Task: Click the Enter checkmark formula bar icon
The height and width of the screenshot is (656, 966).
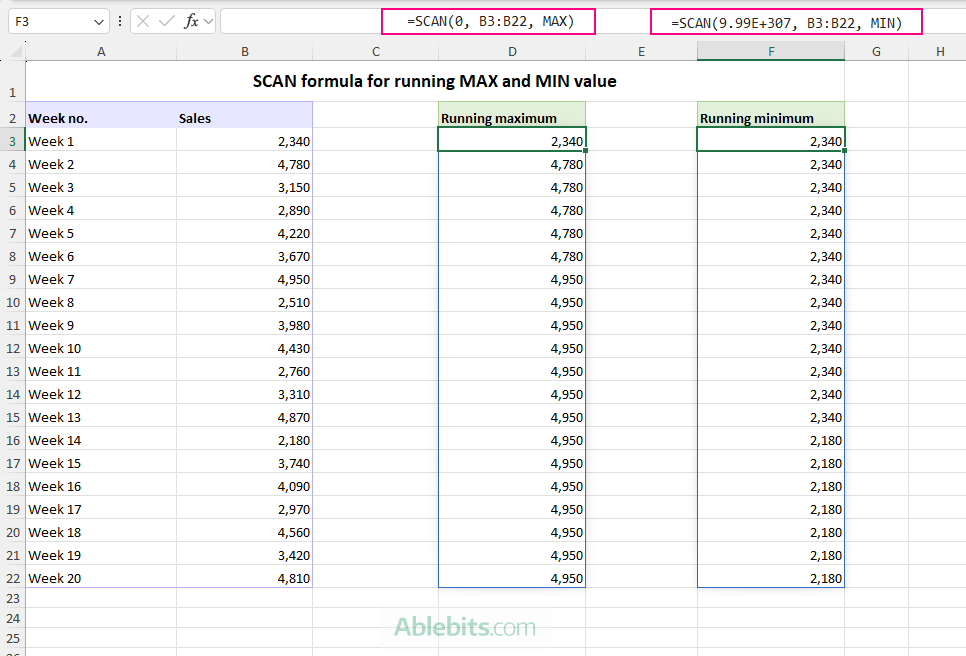Action: (x=166, y=22)
